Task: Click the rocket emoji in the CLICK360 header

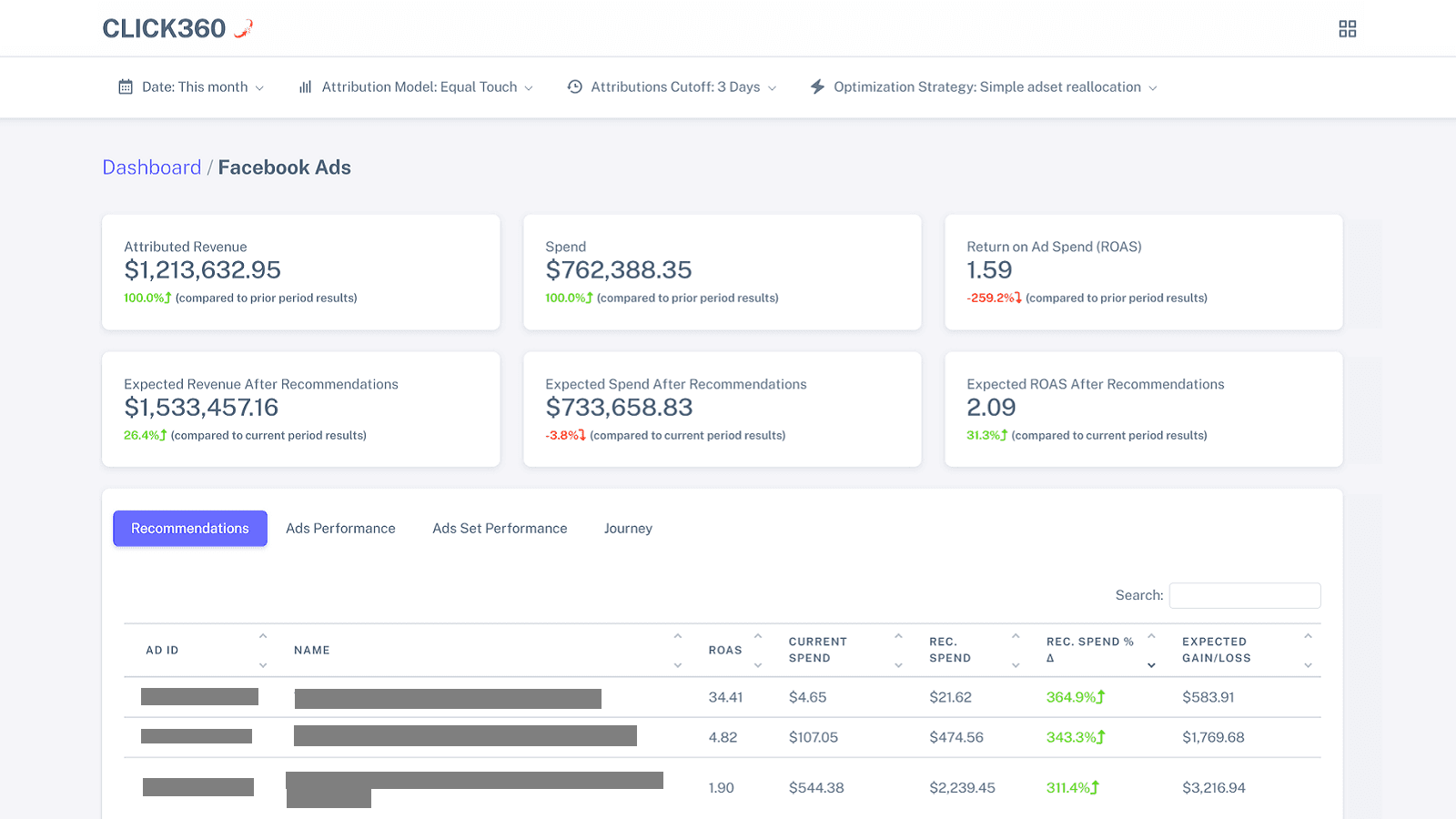Action: point(241,26)
